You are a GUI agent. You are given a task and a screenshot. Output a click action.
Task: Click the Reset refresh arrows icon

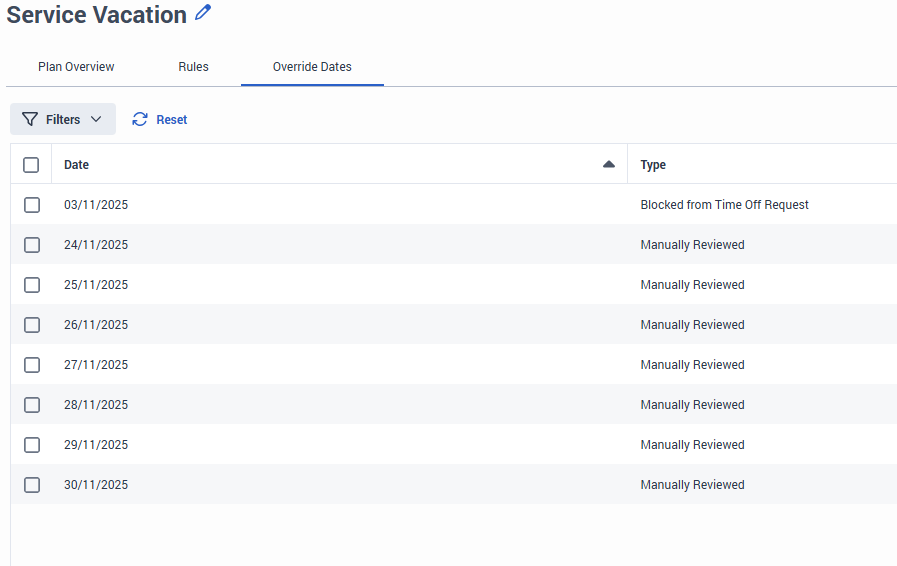[140, 119]
